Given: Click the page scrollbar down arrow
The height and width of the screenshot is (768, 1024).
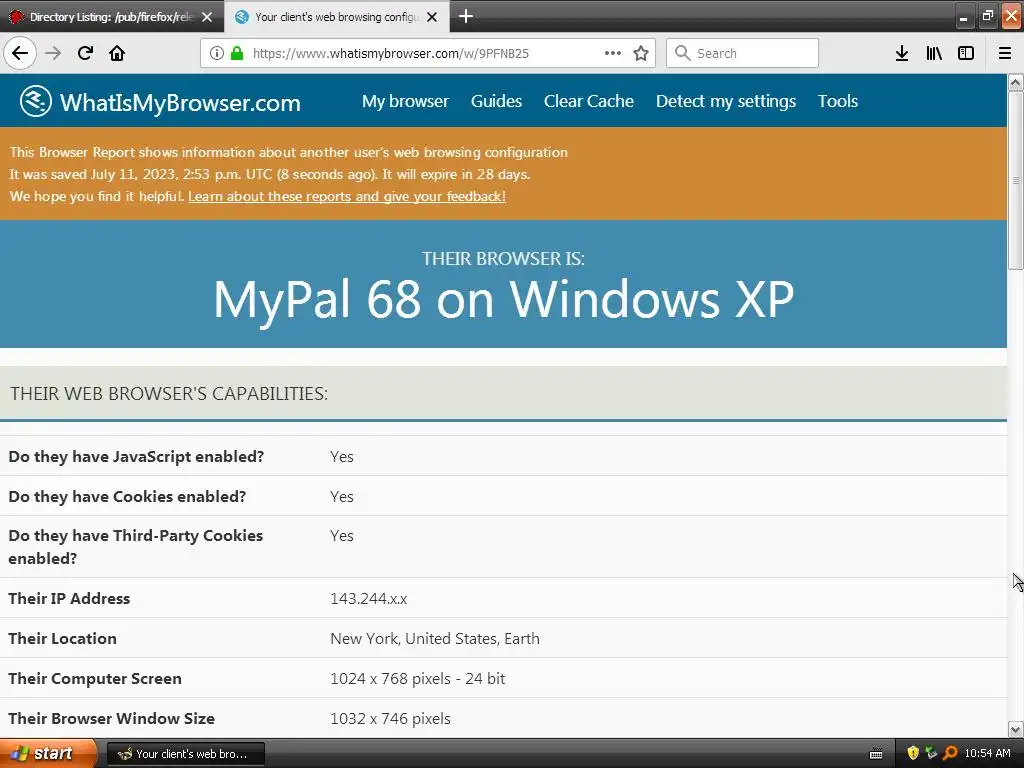Looking at the screenshot, I should (1016, 729).
